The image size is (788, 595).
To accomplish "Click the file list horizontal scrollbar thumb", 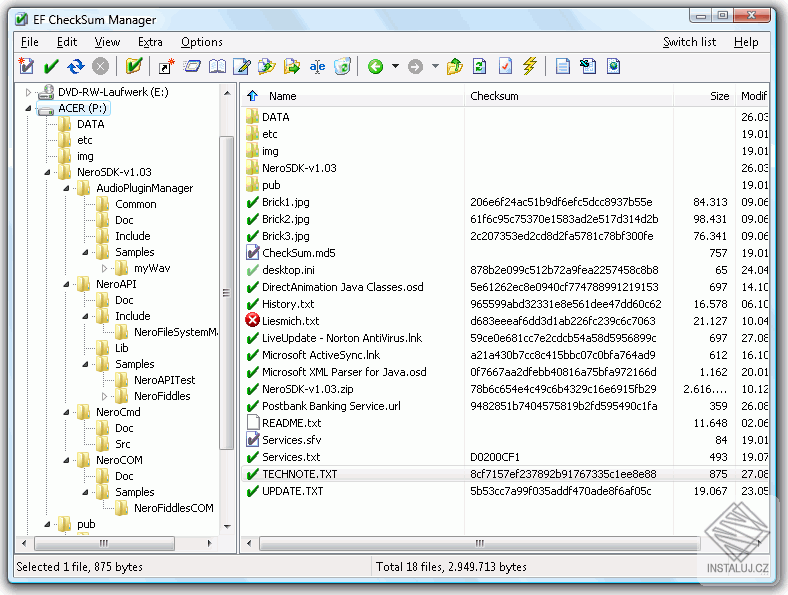I will click(x=479, y=543).
